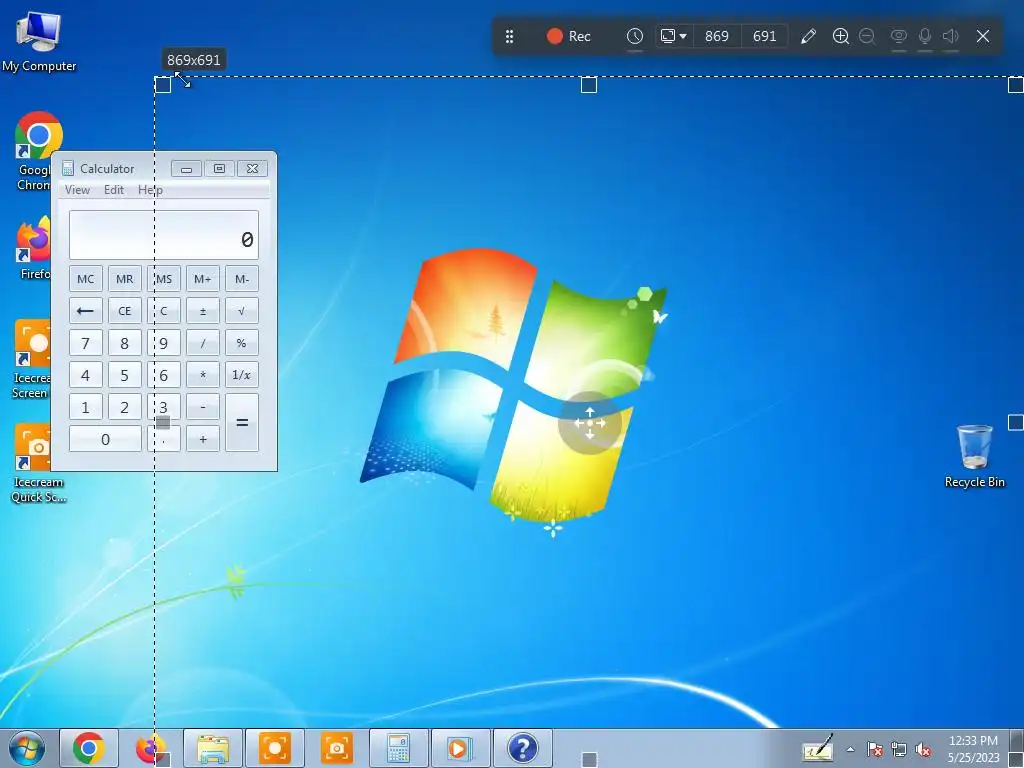Click the square root button
The image size is (1024, 768).
click(242, 311)
